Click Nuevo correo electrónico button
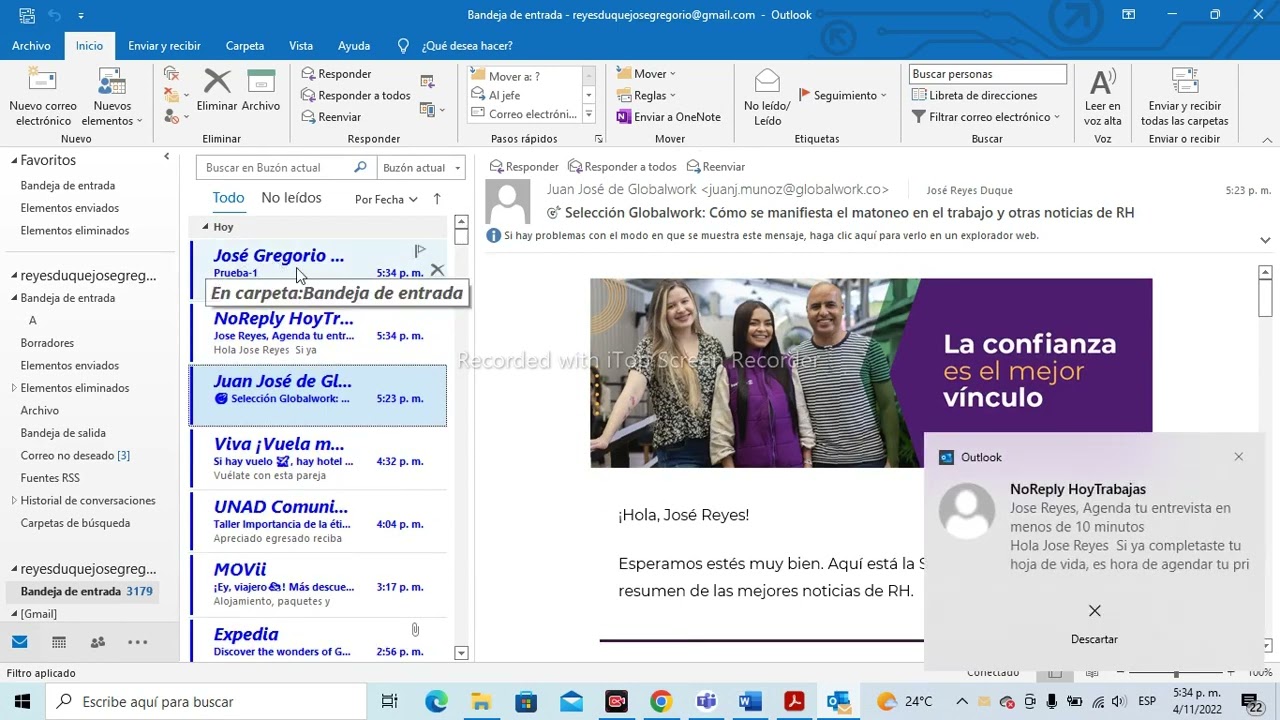 pyautogui.click(x=43, y=98)
